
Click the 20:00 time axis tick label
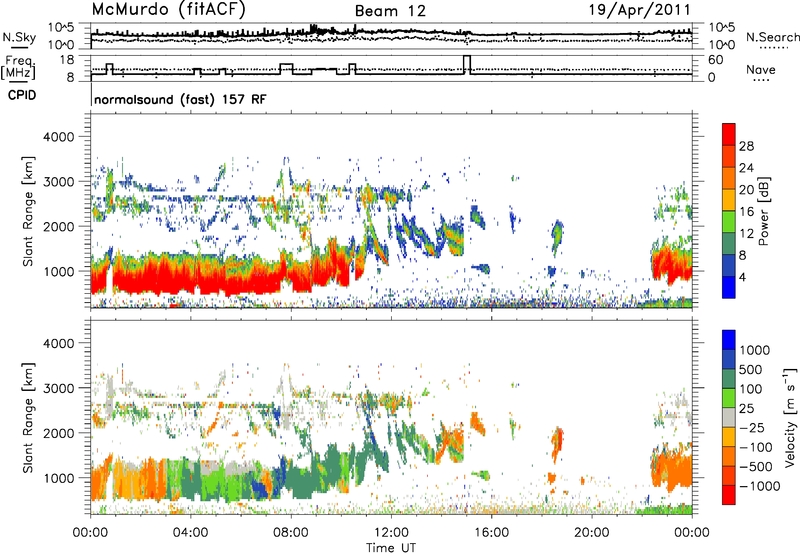[591, 533]
